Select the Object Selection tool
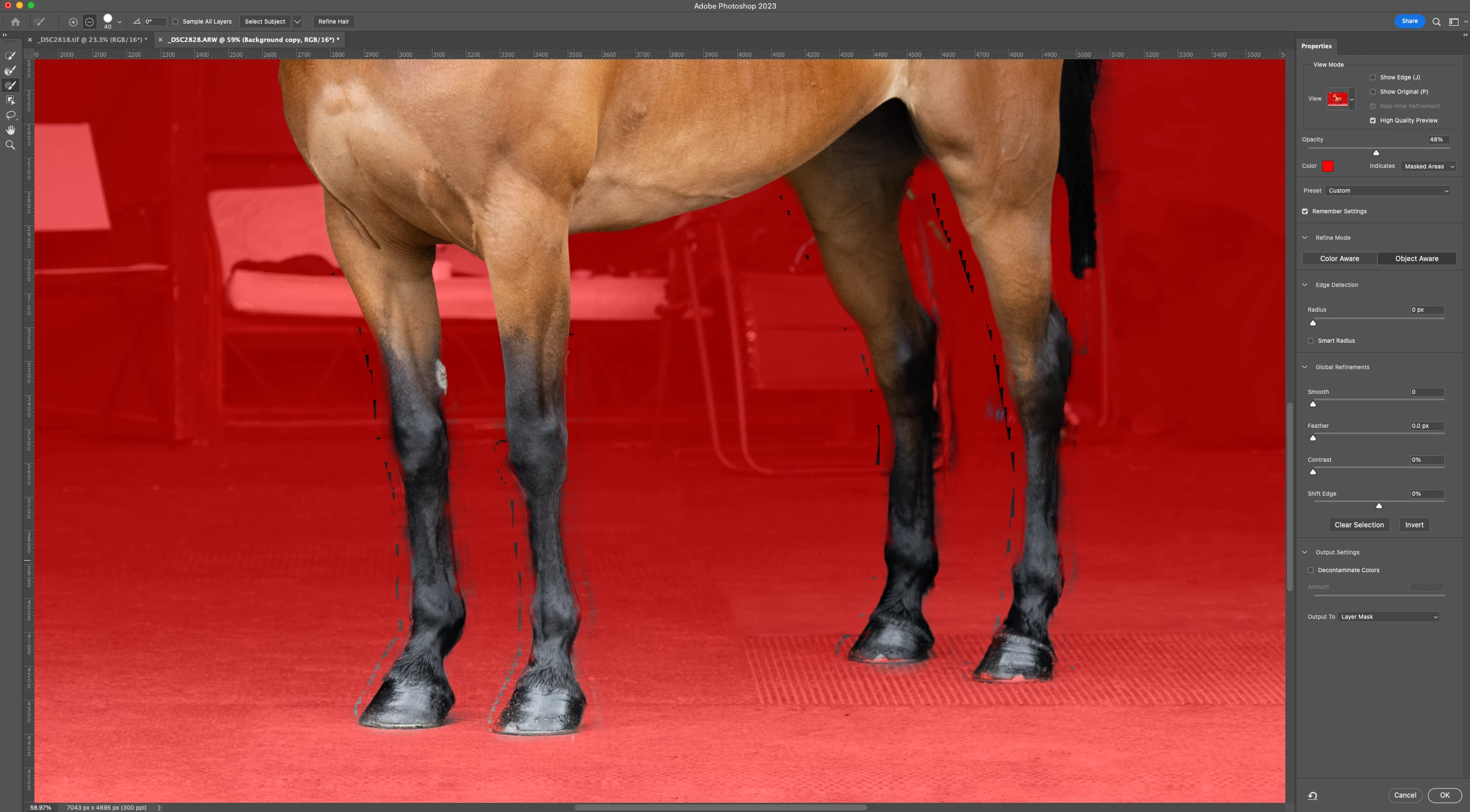Screen dimensions: 1470x812 click(10, 100)
